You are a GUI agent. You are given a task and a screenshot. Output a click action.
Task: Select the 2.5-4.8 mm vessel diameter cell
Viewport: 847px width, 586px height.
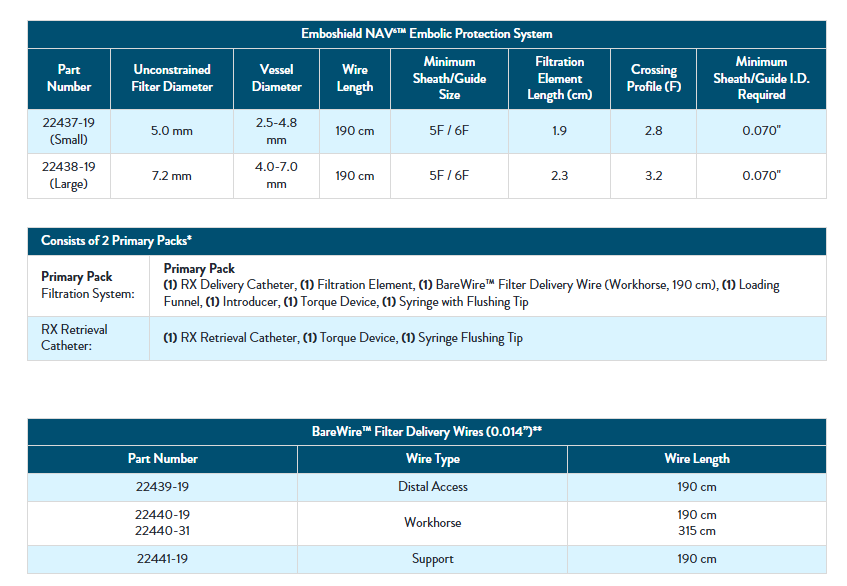[x=276, y=131]
